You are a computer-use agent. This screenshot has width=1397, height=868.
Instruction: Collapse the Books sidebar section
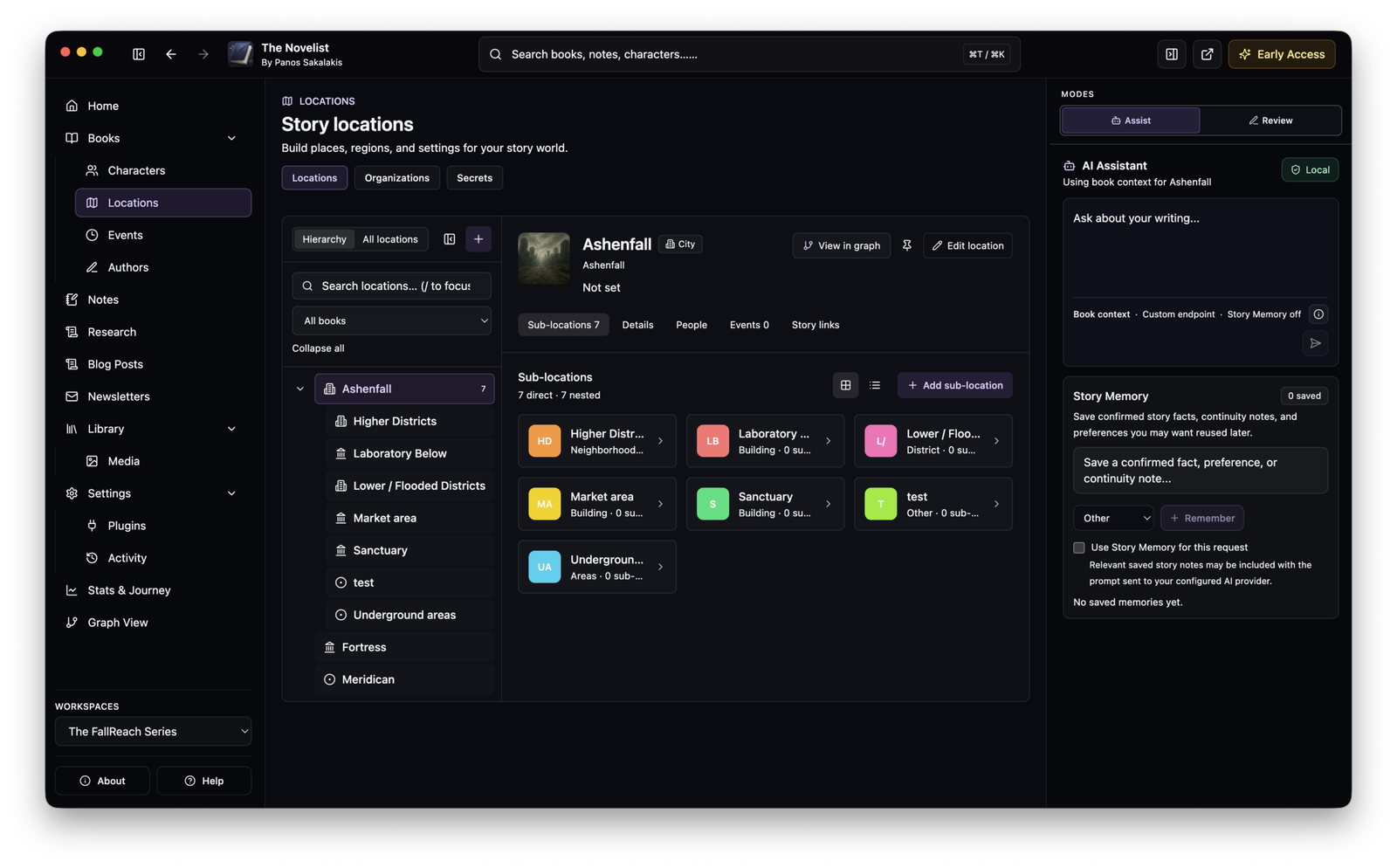pyautogui.click(x=231, y=138)
